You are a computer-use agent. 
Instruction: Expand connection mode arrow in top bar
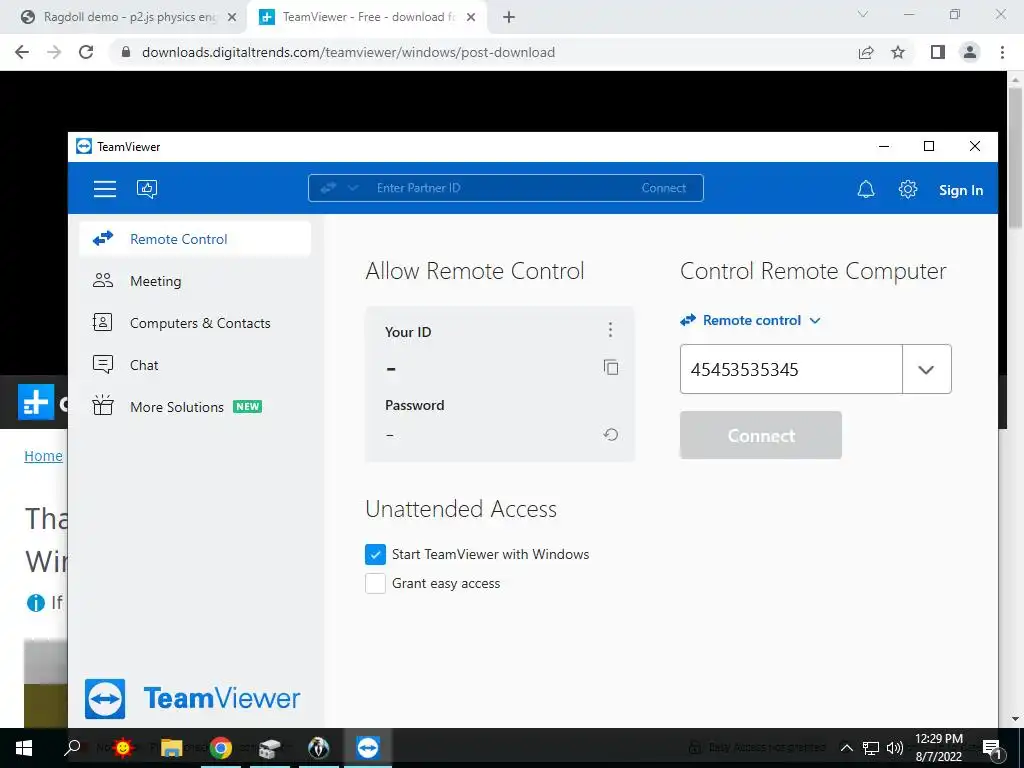click(353, 188)
